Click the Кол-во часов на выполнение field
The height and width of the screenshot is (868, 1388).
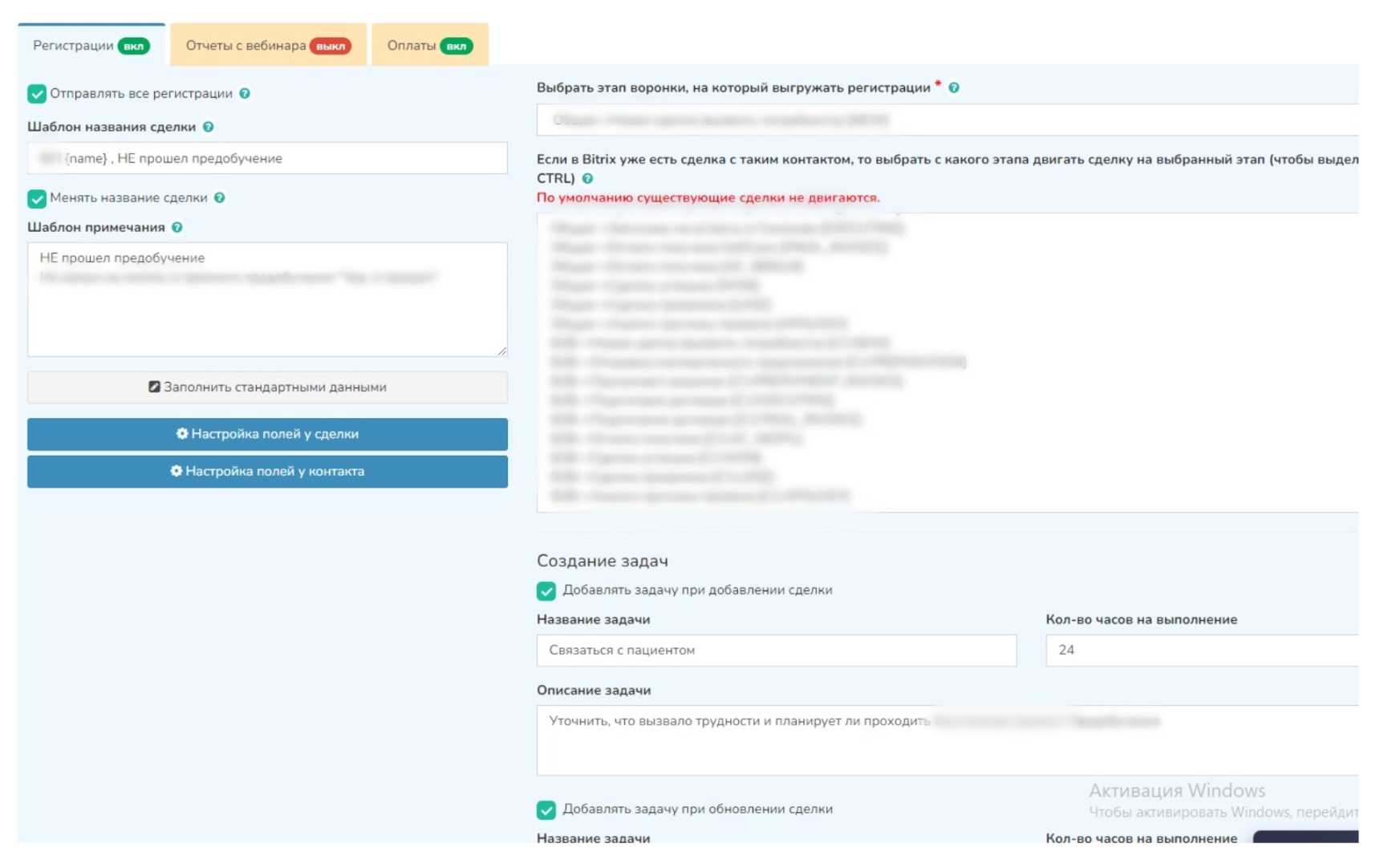(1201, 651)
